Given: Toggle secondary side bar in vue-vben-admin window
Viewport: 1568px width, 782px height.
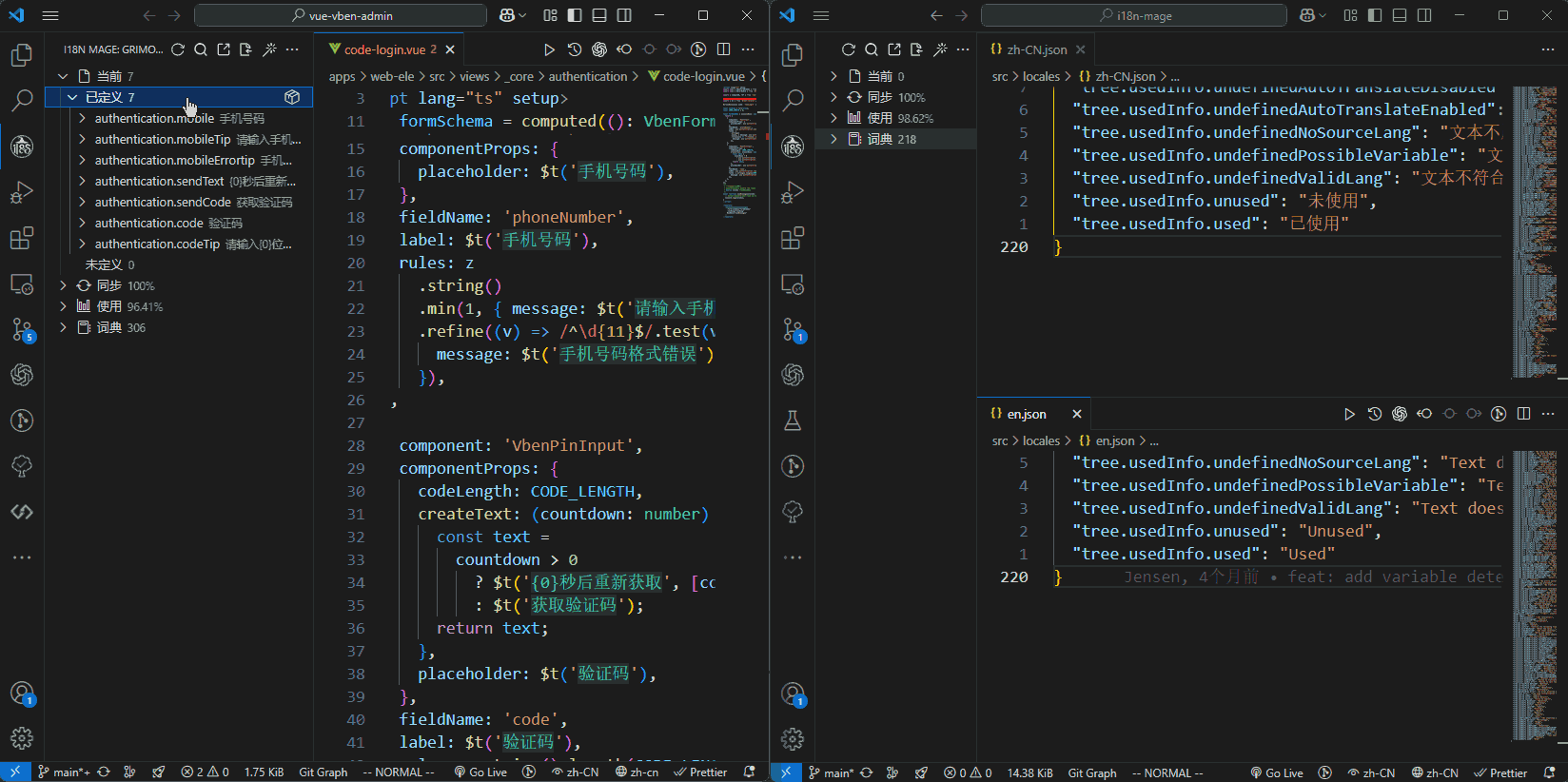Looking at the screenshot, I should point(624,15).
